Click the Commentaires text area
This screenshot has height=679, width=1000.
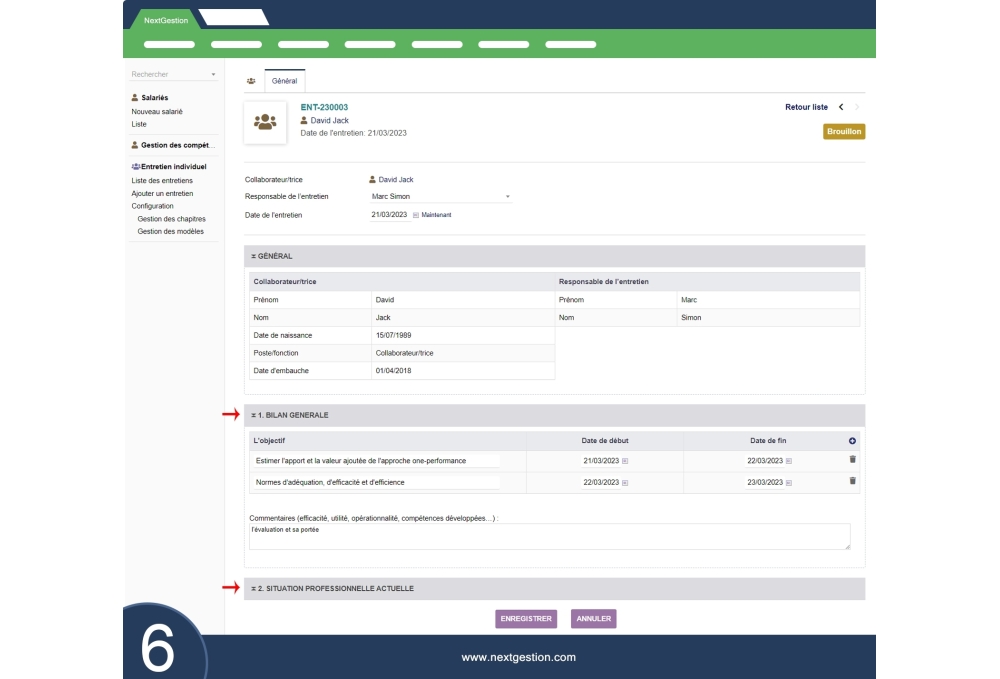pyautogui.click(x=549, y=536)
